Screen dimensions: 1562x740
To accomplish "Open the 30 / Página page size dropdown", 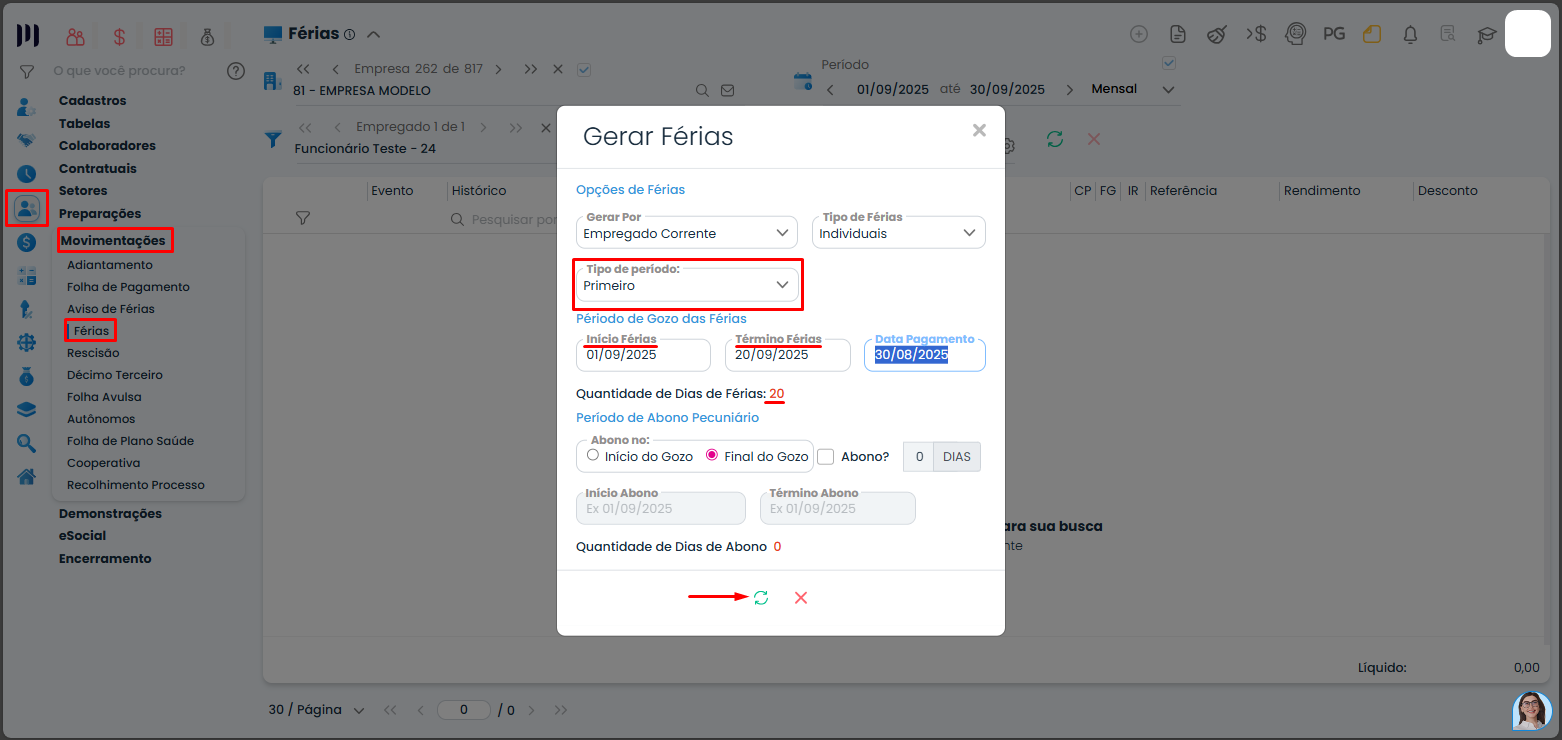I will 316,710.
